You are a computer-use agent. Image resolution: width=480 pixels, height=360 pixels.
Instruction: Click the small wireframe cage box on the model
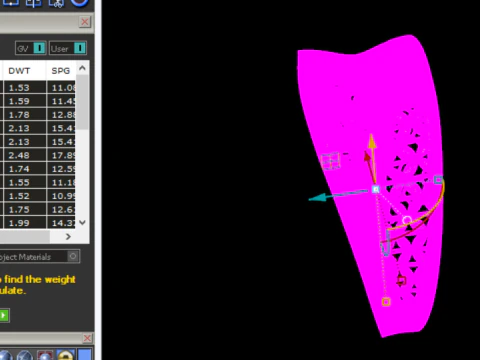click(x=330, y=161)
